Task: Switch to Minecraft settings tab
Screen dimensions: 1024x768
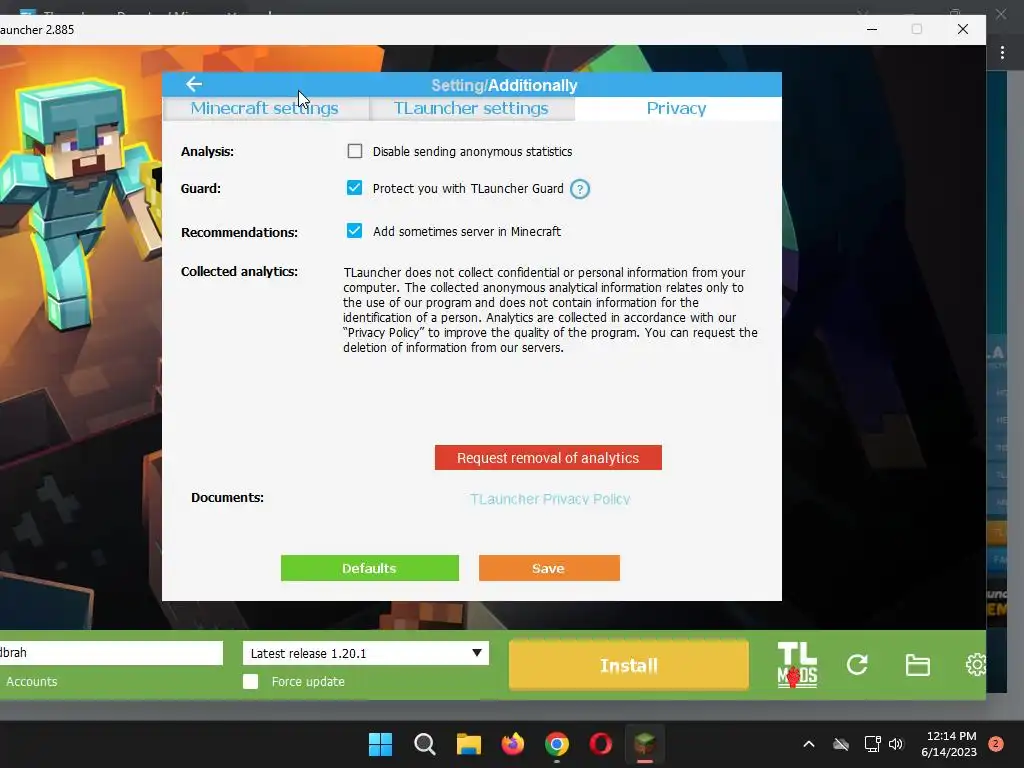Action: pos(264,108)
